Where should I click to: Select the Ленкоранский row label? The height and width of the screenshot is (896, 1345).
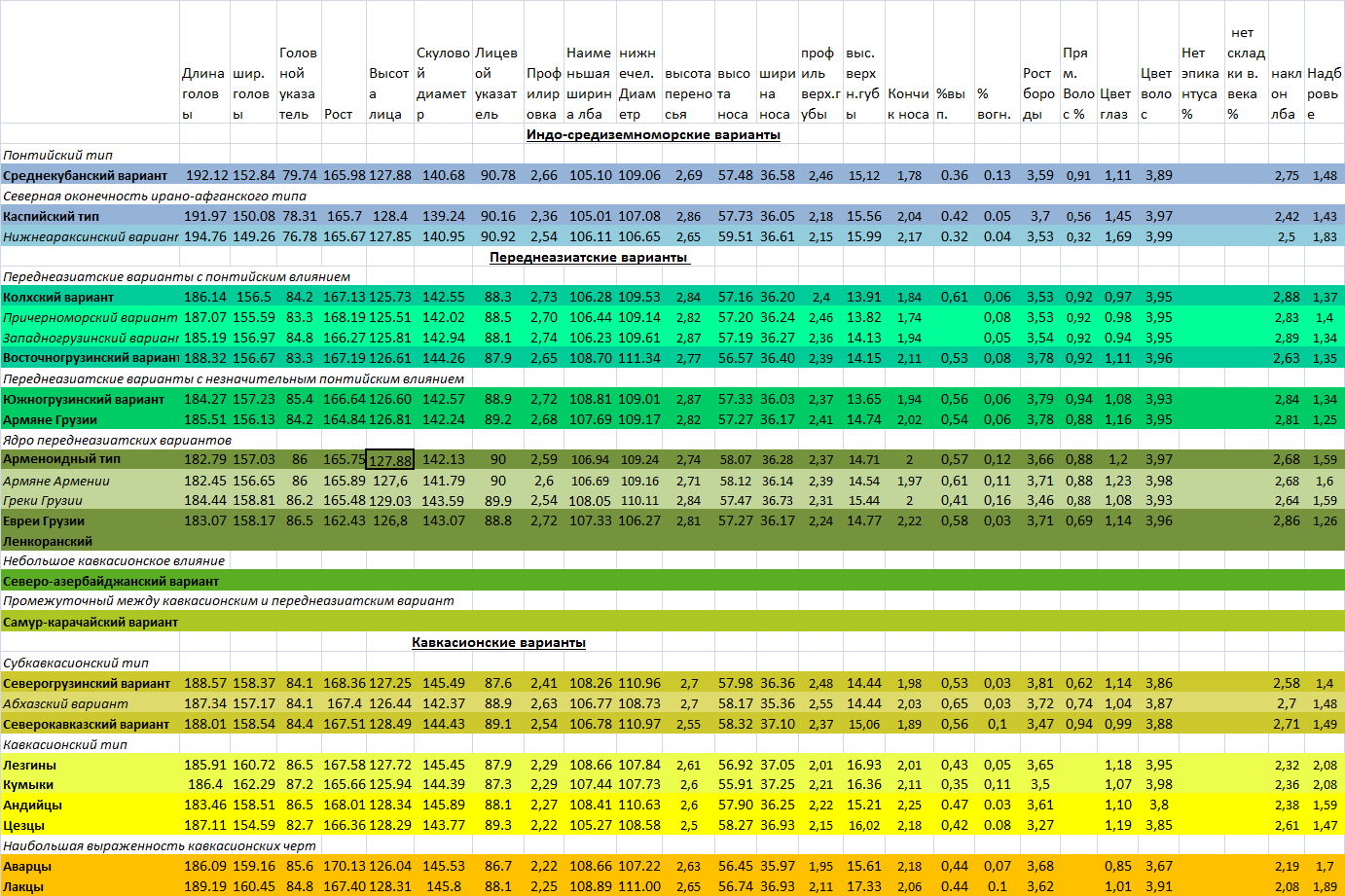tap(48, 541)
